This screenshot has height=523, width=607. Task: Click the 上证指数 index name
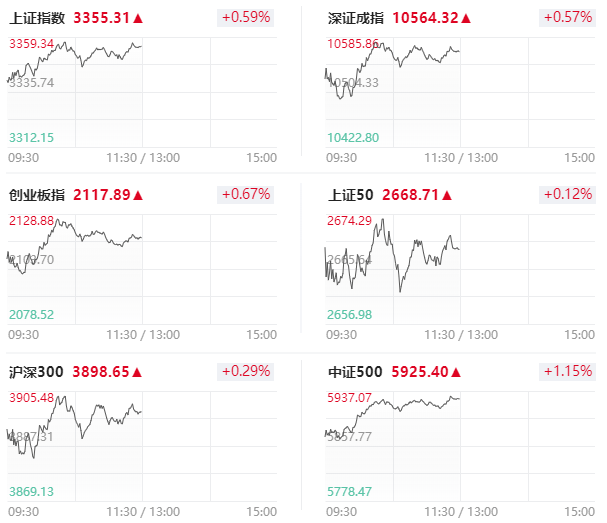pyautogui.click(x=37, y=18)
